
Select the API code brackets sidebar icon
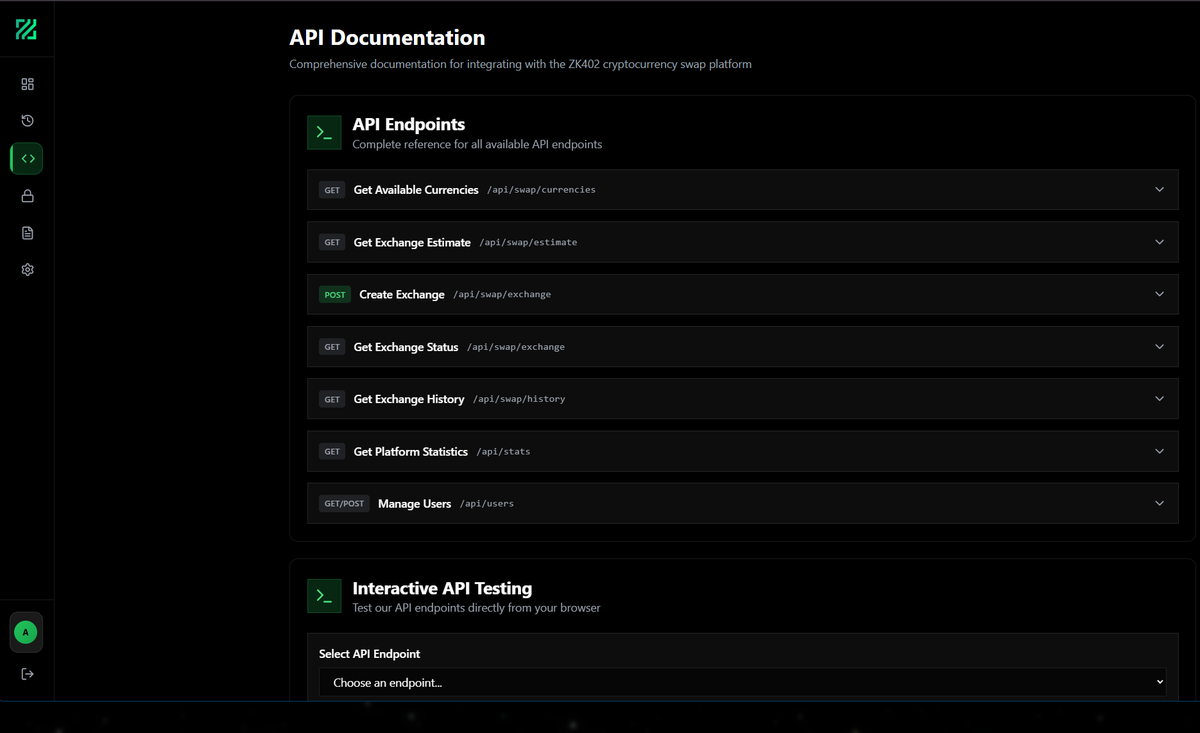coord(27,158)
